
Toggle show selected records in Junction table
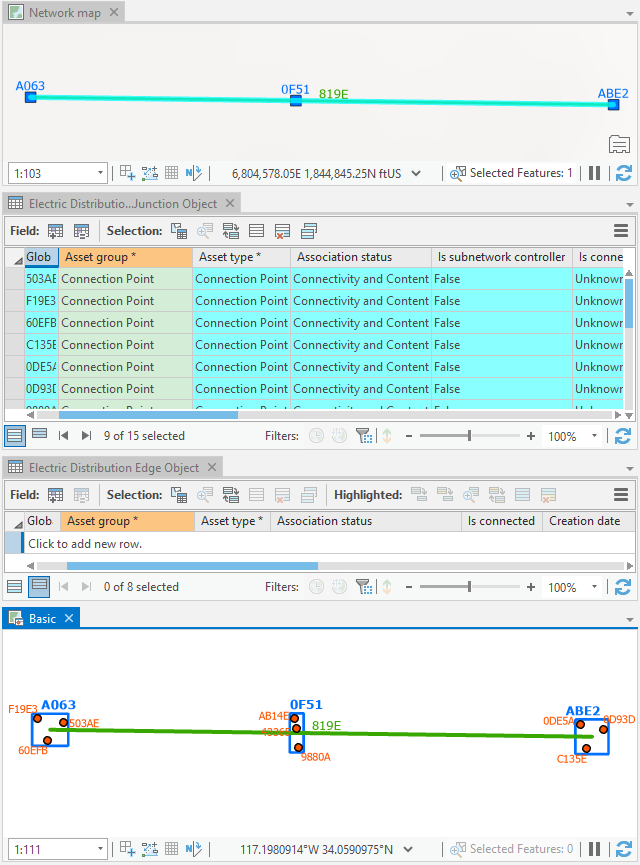pyautogui.click(x=39, y=435)
